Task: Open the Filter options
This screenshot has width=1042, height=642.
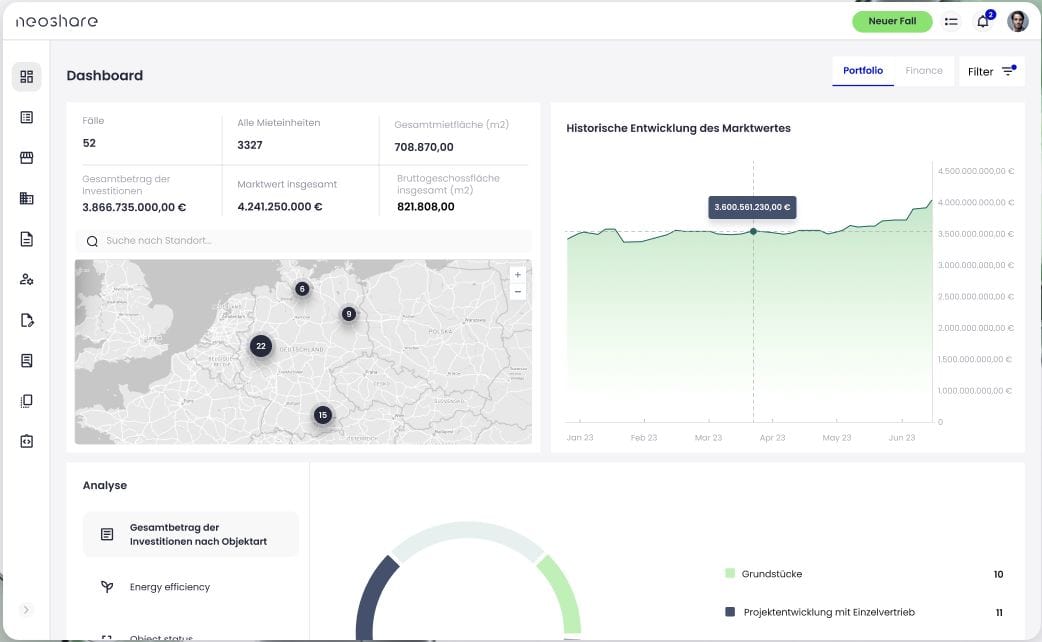Action: point(991,72)
